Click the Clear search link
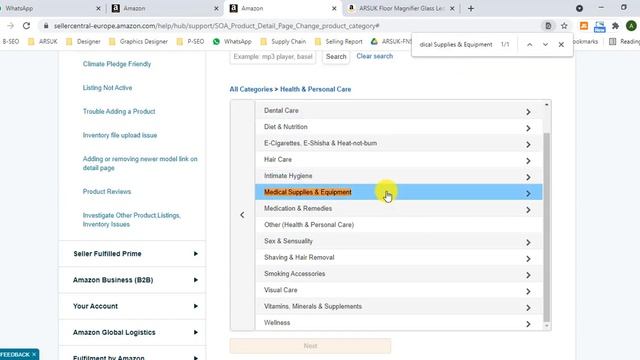 375,56
